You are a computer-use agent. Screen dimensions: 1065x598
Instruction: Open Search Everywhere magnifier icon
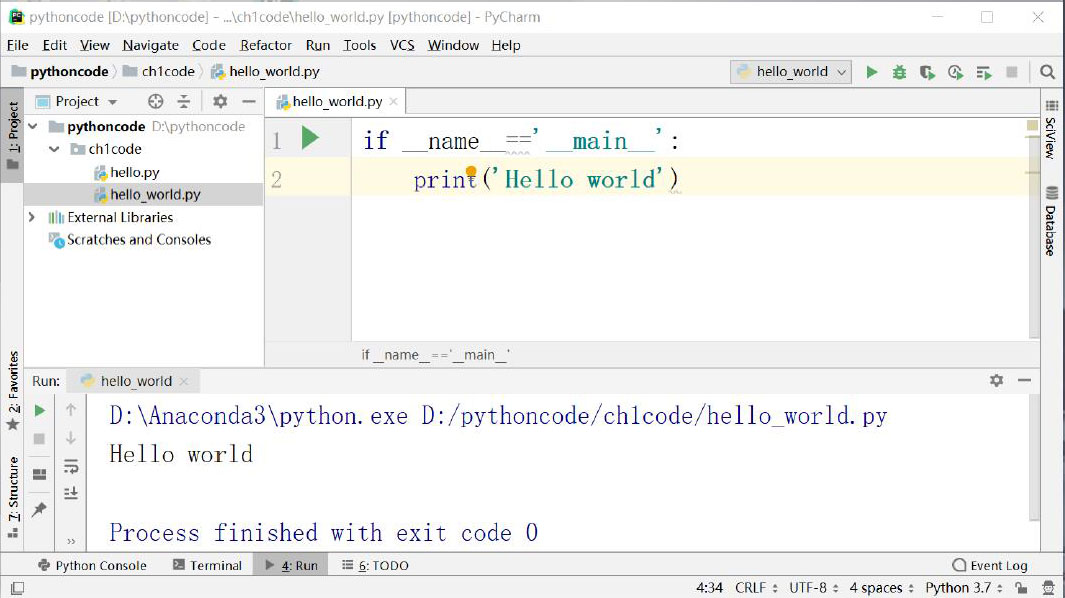pos(1047,72)
